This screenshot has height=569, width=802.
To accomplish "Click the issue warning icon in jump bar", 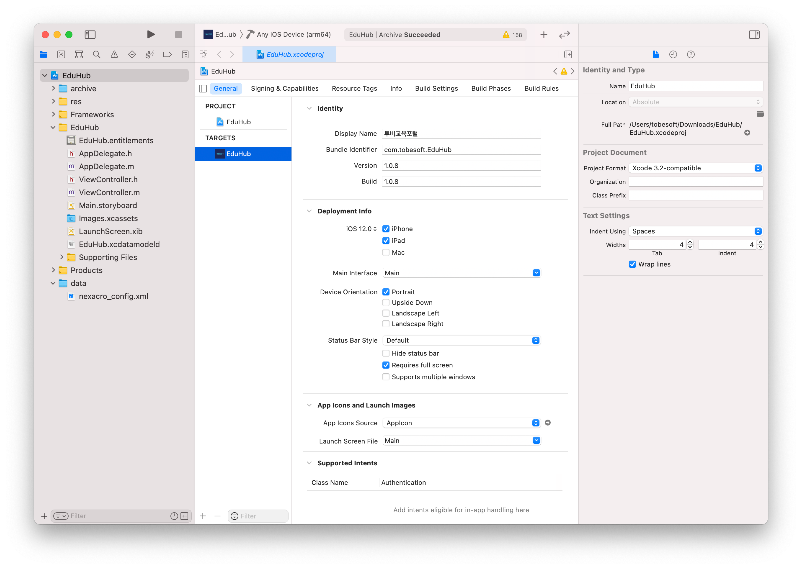I will 564,72.
